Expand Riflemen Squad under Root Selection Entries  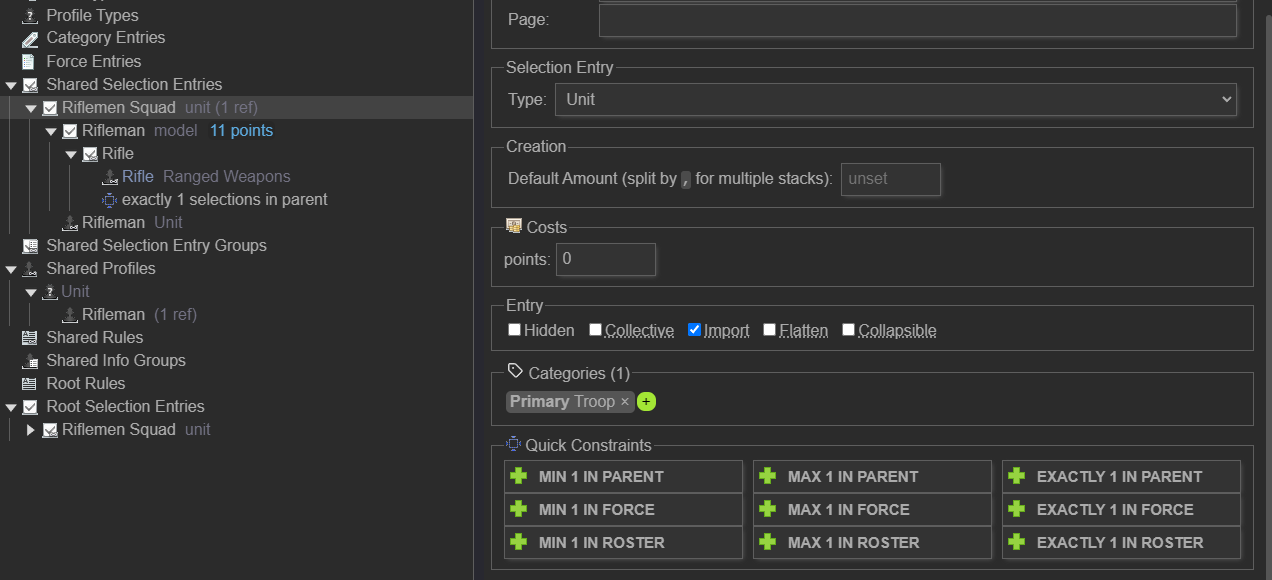pyautogui.click(x=31, y=430)
